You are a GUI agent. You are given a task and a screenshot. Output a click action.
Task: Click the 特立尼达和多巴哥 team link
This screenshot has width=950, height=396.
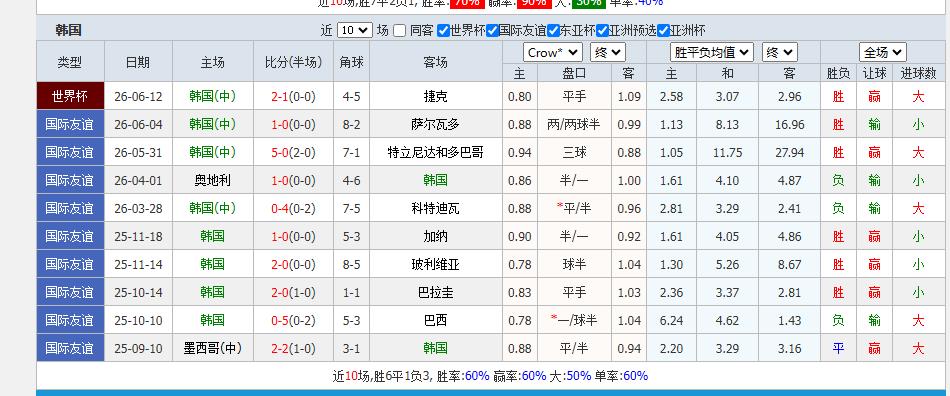(436, 153)
